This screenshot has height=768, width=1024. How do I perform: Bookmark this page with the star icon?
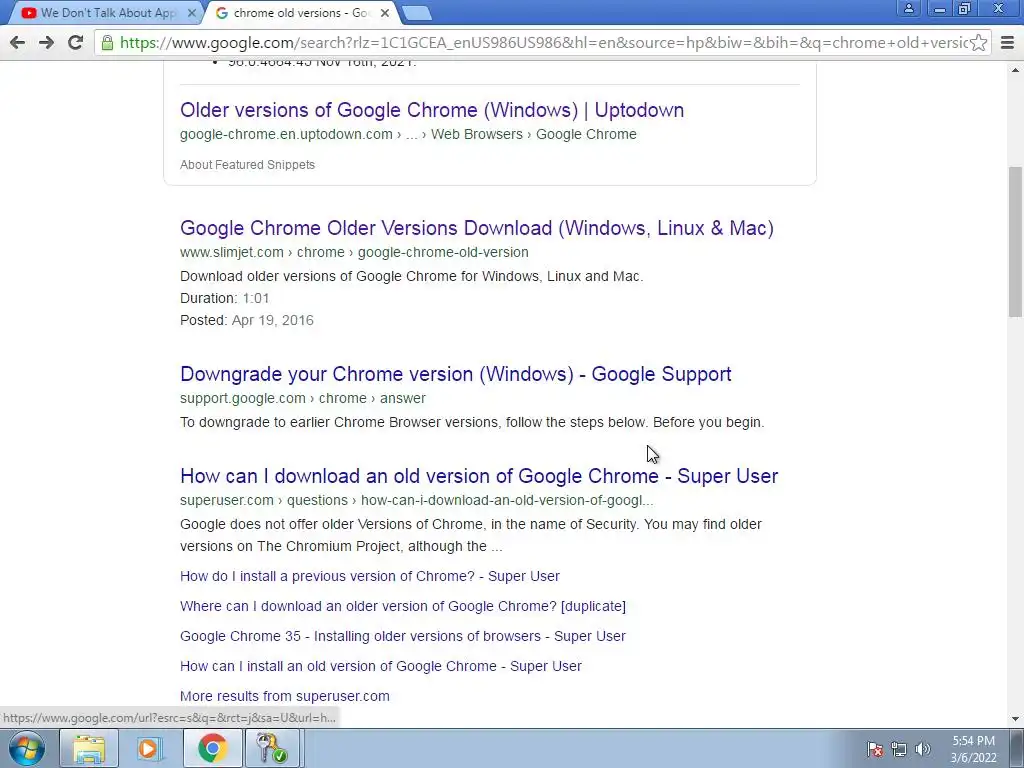(978, 43)
